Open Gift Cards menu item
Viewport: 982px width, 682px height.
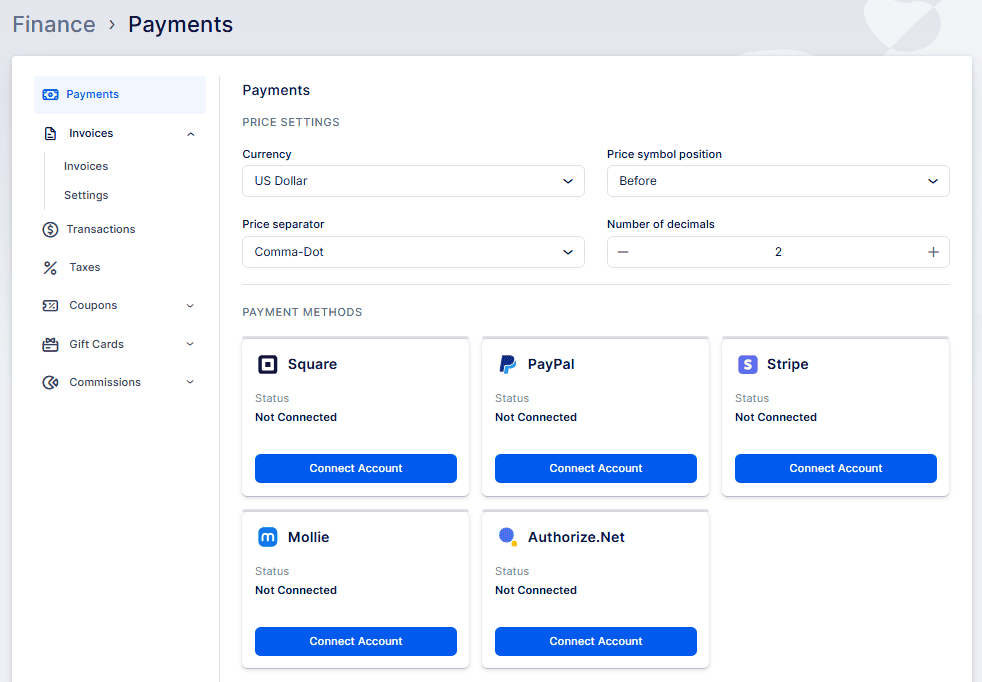(x=120, y=344)
